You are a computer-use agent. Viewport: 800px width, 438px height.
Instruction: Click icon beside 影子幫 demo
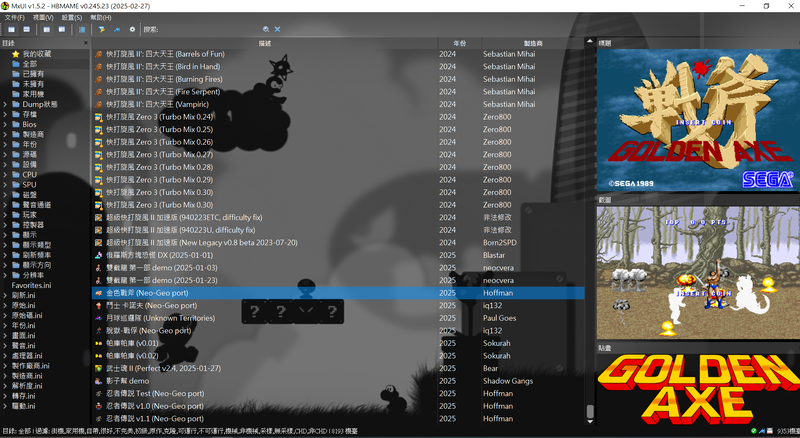click(x=98, y=381)
